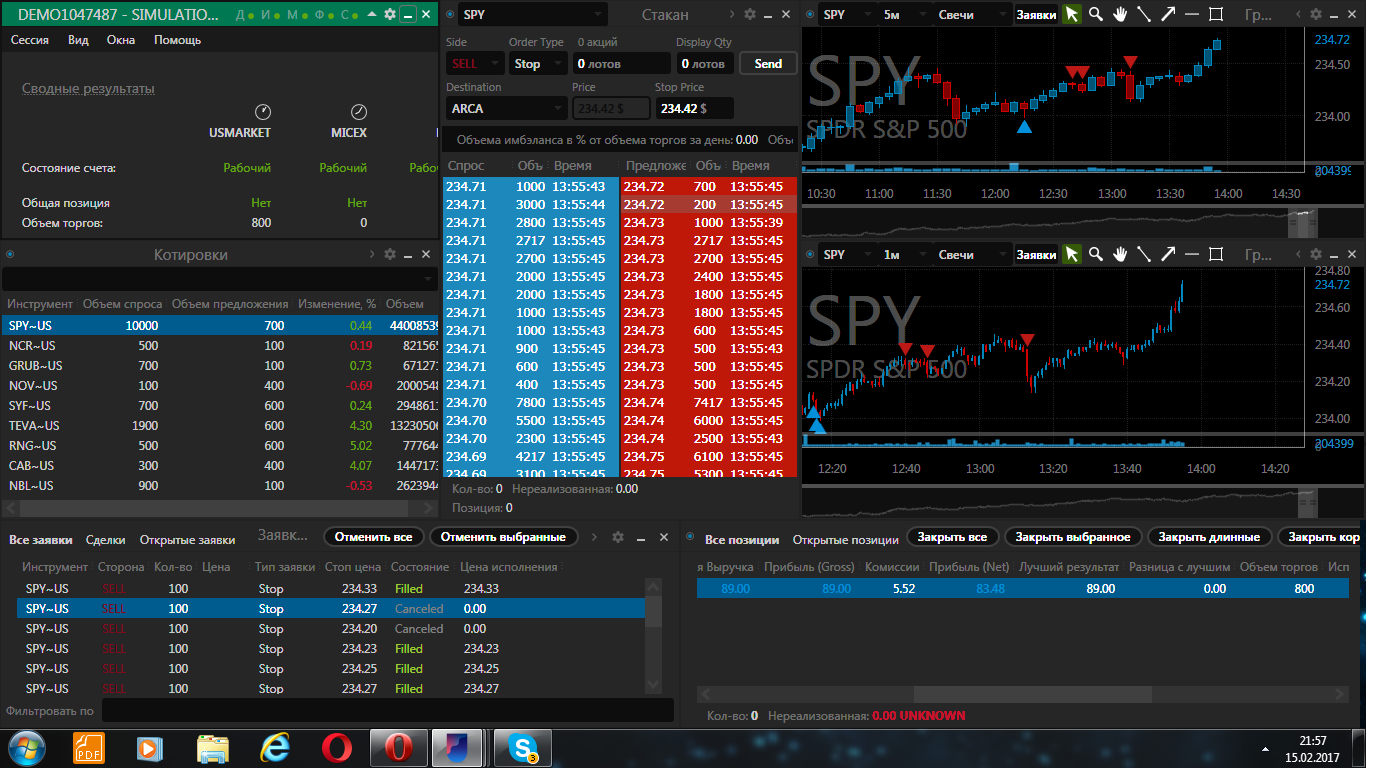Screen dimensions: 1382x768
Task: Open the Сессия menu
Action: 30,40
